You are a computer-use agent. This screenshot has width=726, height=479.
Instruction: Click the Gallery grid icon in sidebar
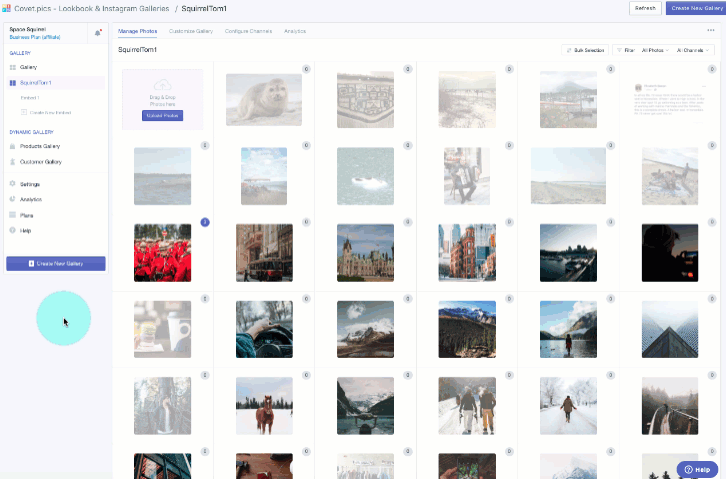[13, 67]
